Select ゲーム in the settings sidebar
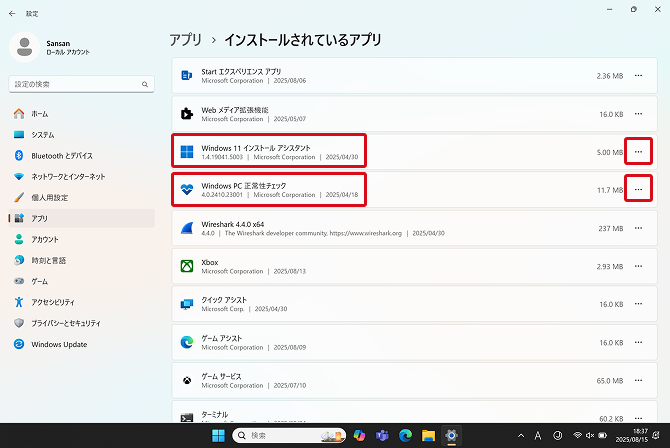The height and width of the screenshot is (448, 670). [x=40, y=281]
